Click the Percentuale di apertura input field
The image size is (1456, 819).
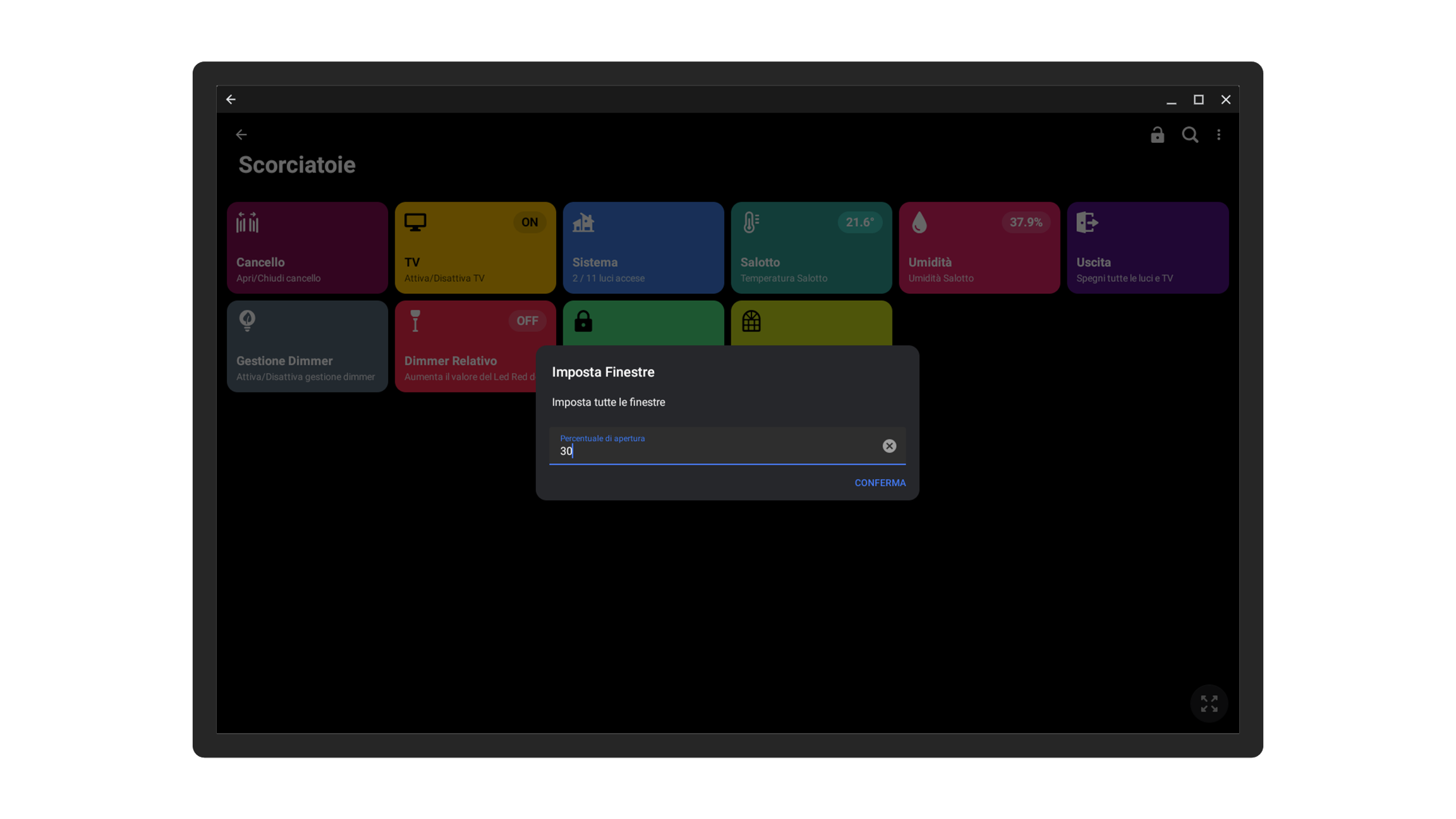point(714,450)
